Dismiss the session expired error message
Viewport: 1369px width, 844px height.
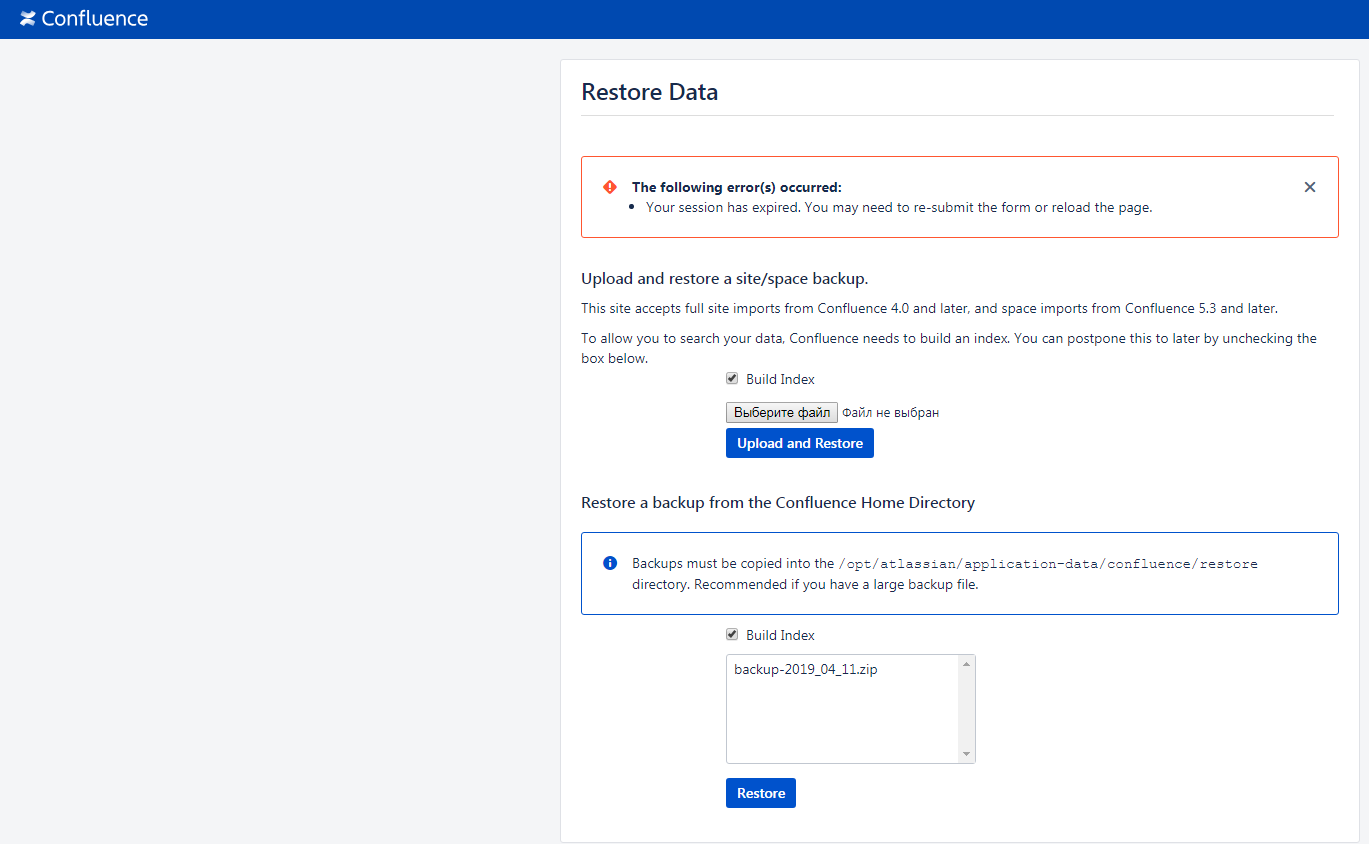(x=1310, y=187)
